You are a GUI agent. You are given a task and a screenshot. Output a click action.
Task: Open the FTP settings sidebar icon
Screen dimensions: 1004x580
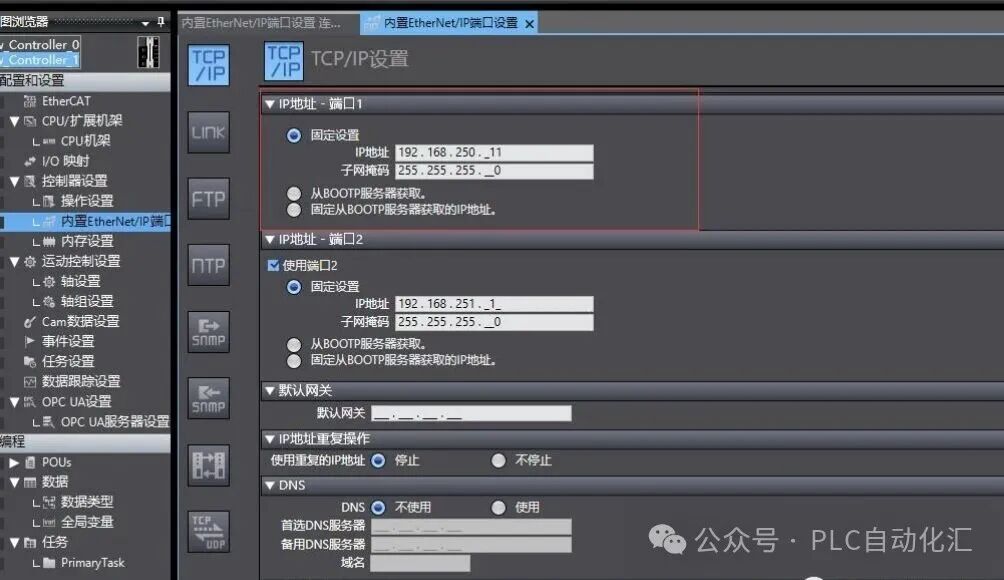pos(209,199)
